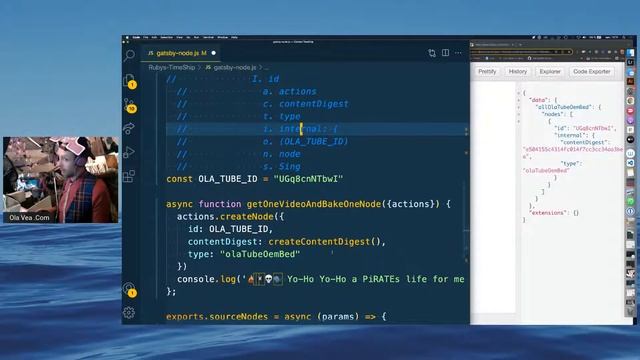Click the unsaved dot on the gatsby-node.js tab
This screenshot has width=640, height=360.
[213, 53]
